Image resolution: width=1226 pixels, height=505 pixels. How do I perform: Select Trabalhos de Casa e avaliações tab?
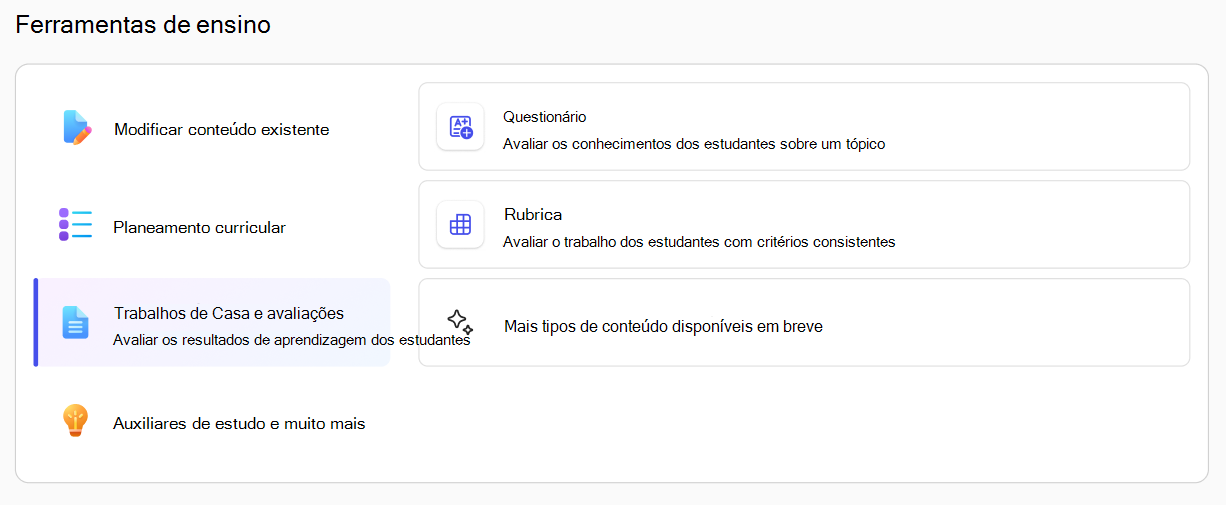(212, 323)
